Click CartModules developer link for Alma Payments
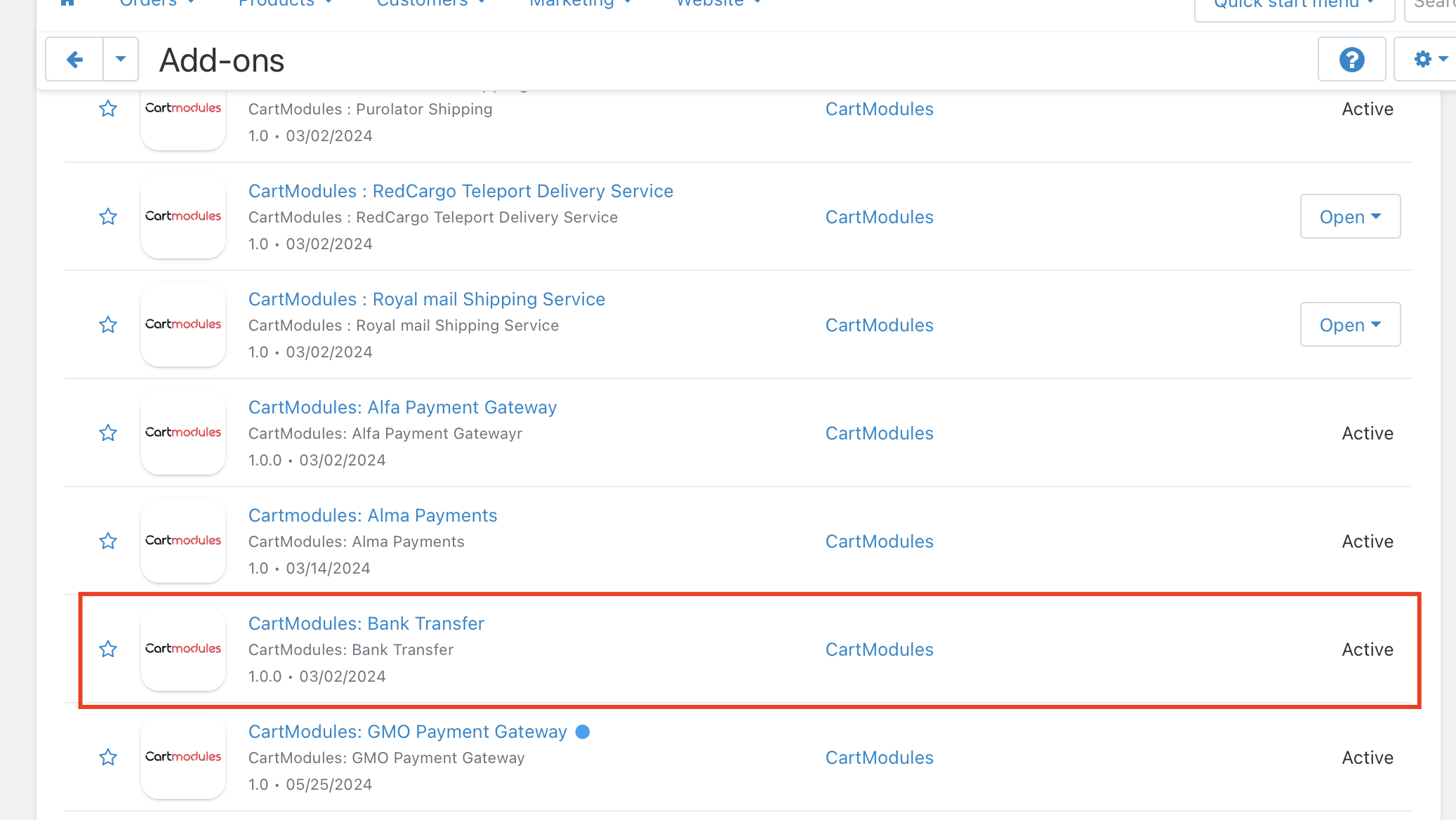The height and width of the screenshot is (820, 1456). [x=880, y=541]
